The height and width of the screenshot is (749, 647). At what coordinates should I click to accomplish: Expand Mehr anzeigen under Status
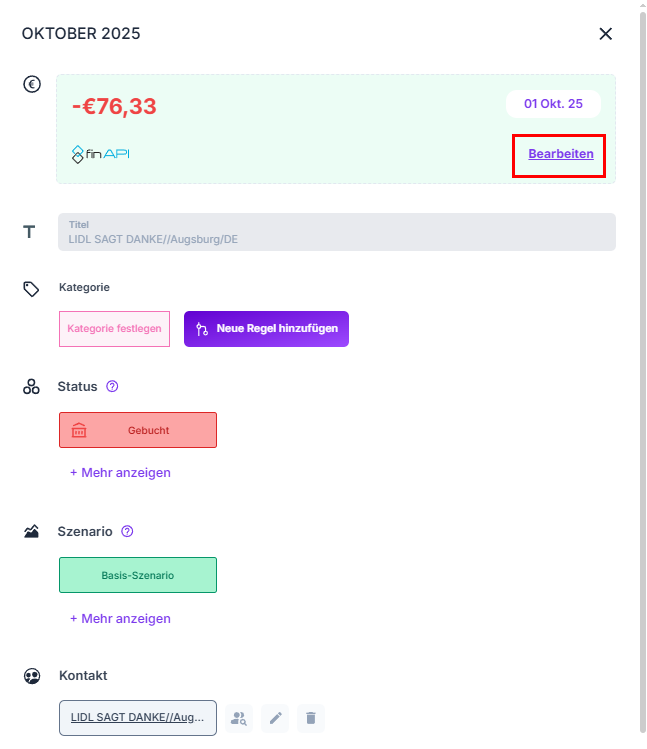(x=120, y=472)
